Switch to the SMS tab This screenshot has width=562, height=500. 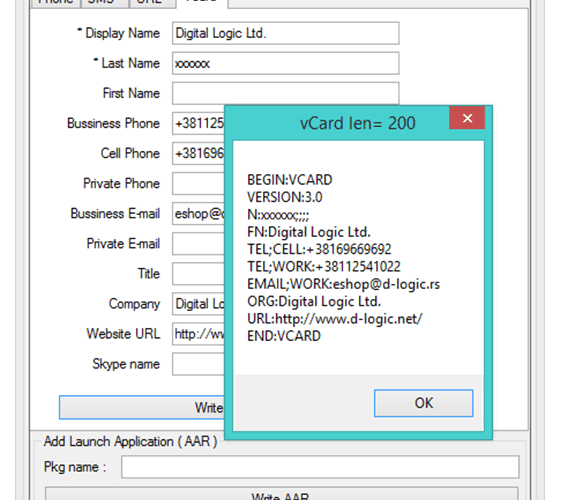[x=105, y=2]
